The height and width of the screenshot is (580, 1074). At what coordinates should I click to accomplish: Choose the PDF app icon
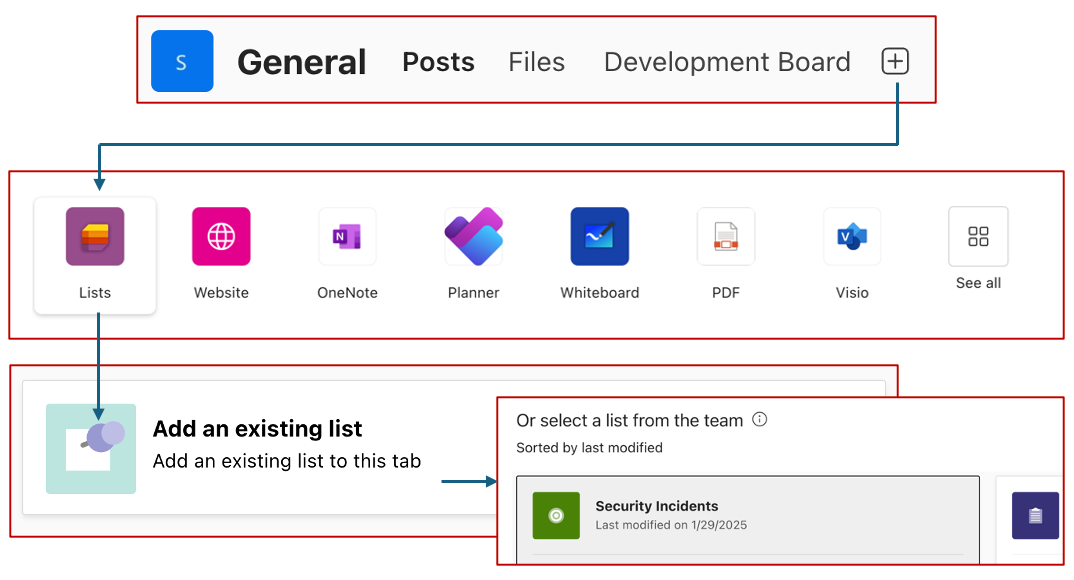click(726, 236)
